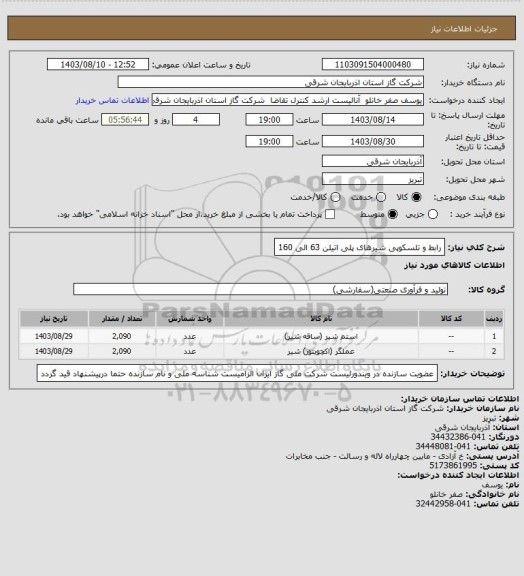Viewport: 524px width, 576px height.
Task: Select the کالا/خدمت radio button
Action: click(x=335, y=197)
